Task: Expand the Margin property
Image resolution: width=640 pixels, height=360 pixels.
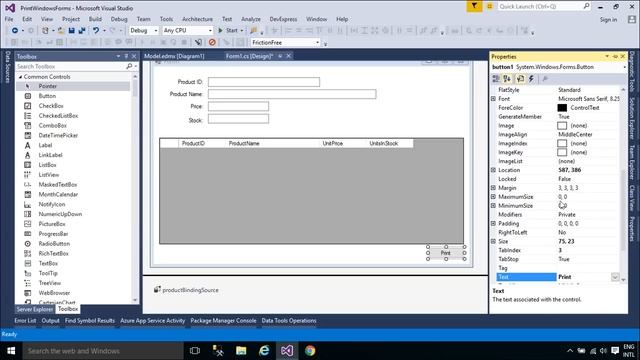Action: 493,188
